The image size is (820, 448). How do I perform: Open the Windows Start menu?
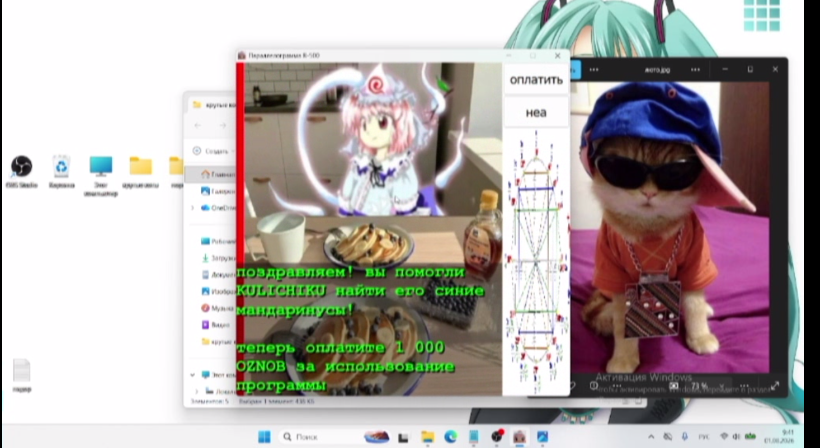click(265, 436)
